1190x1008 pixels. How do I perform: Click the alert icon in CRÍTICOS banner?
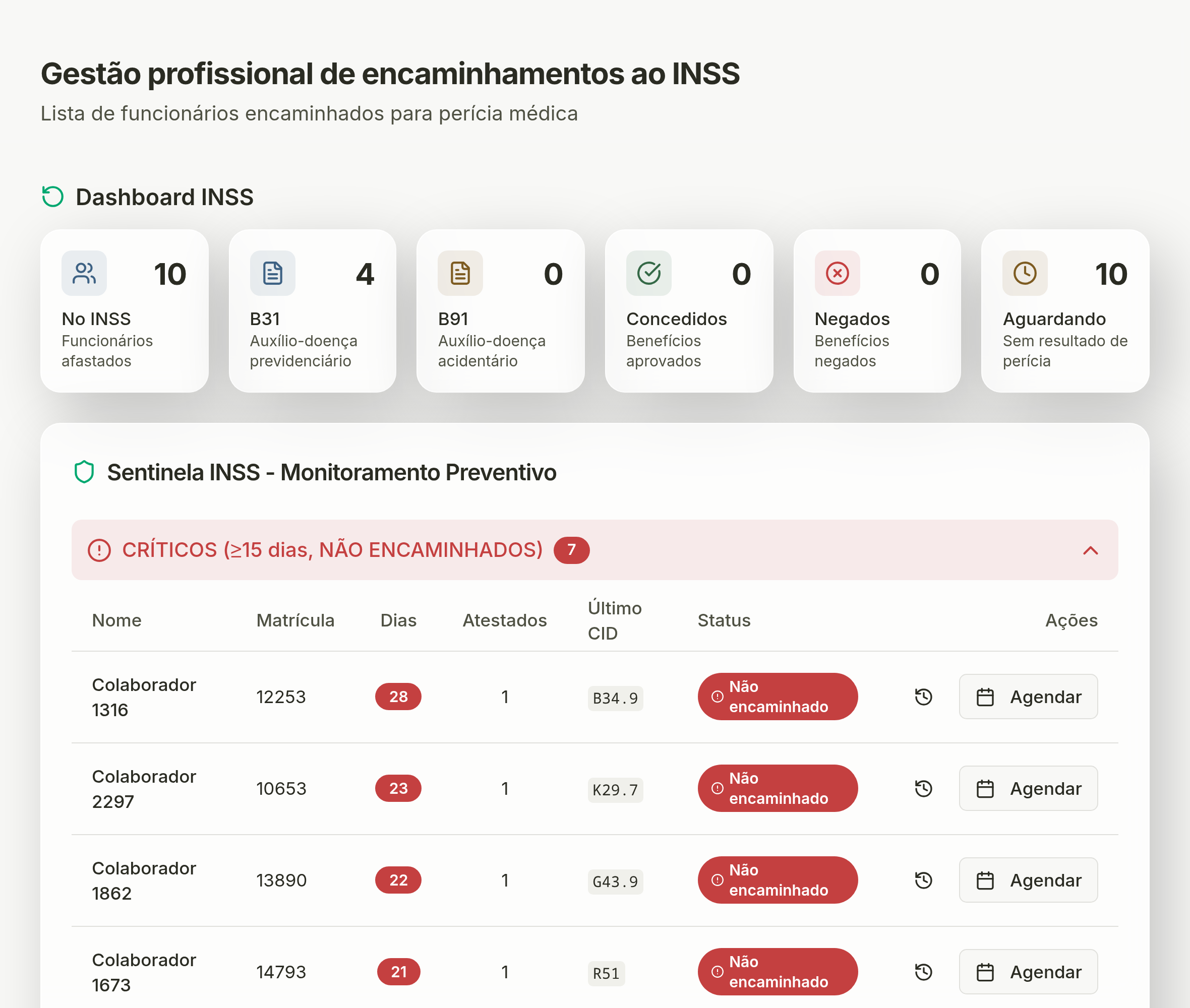[99, 550]
